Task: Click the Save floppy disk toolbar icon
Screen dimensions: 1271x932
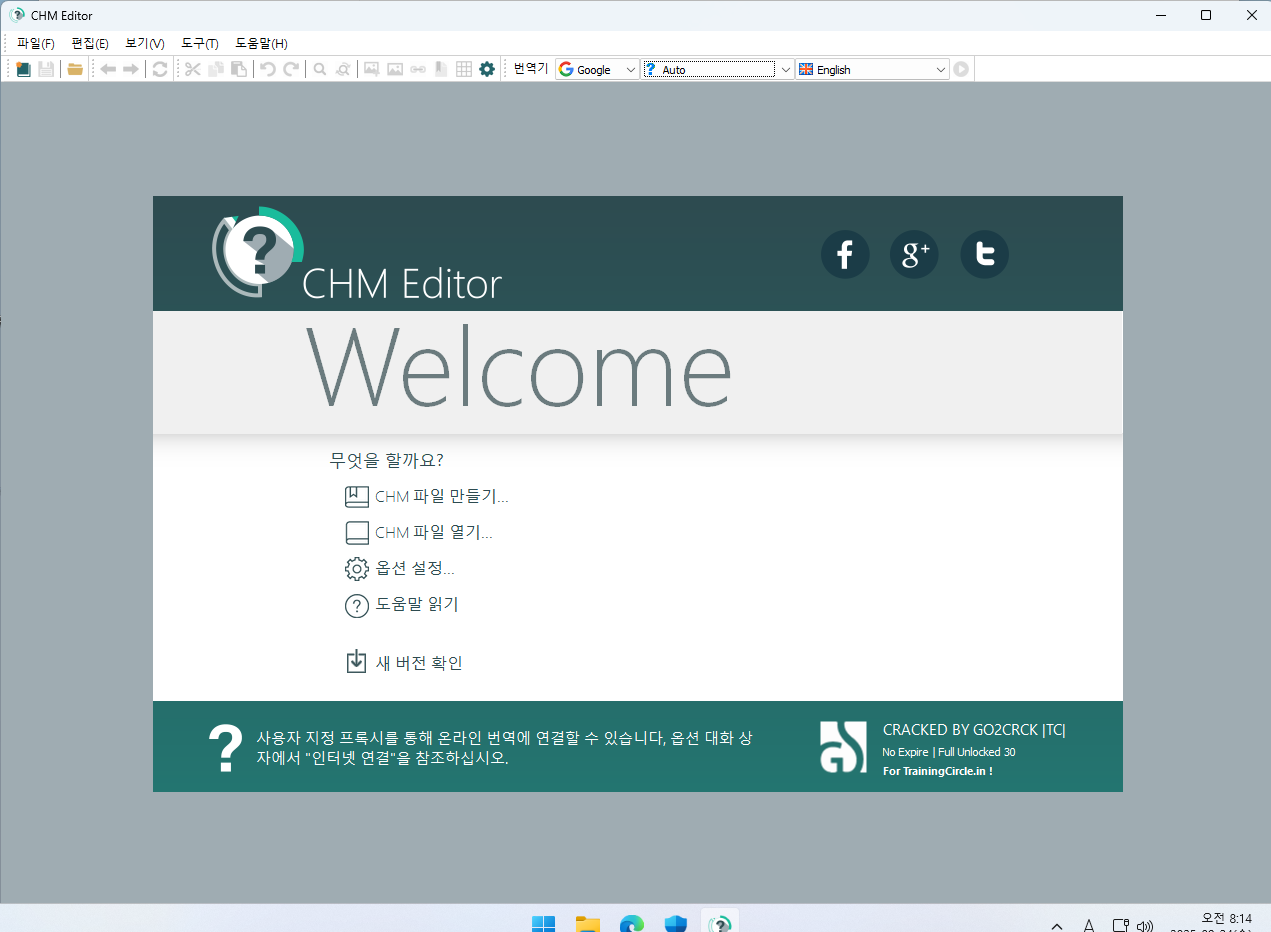Action: (x=46, y=69)
